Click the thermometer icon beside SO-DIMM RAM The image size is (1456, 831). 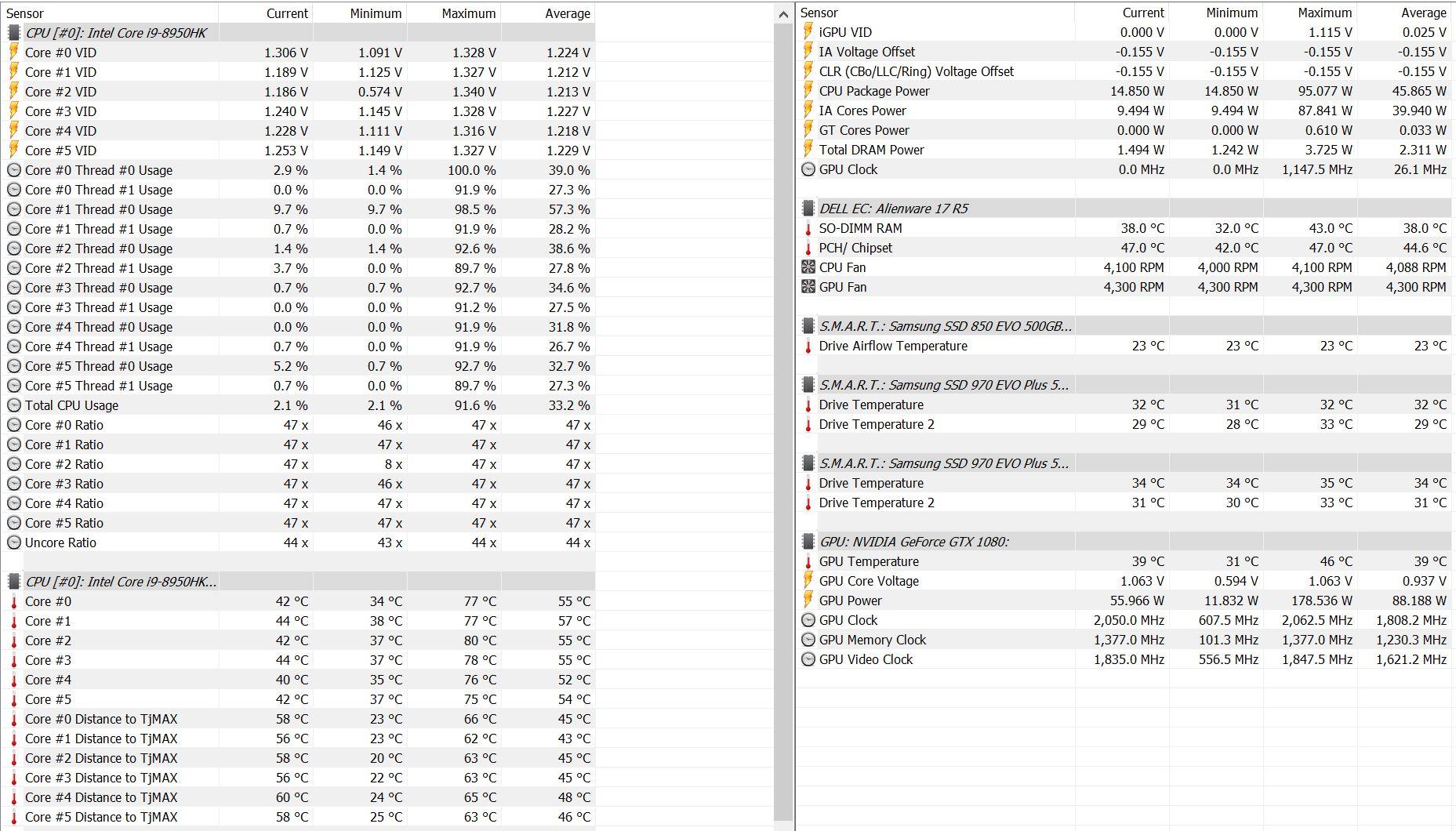coord(808,228)
